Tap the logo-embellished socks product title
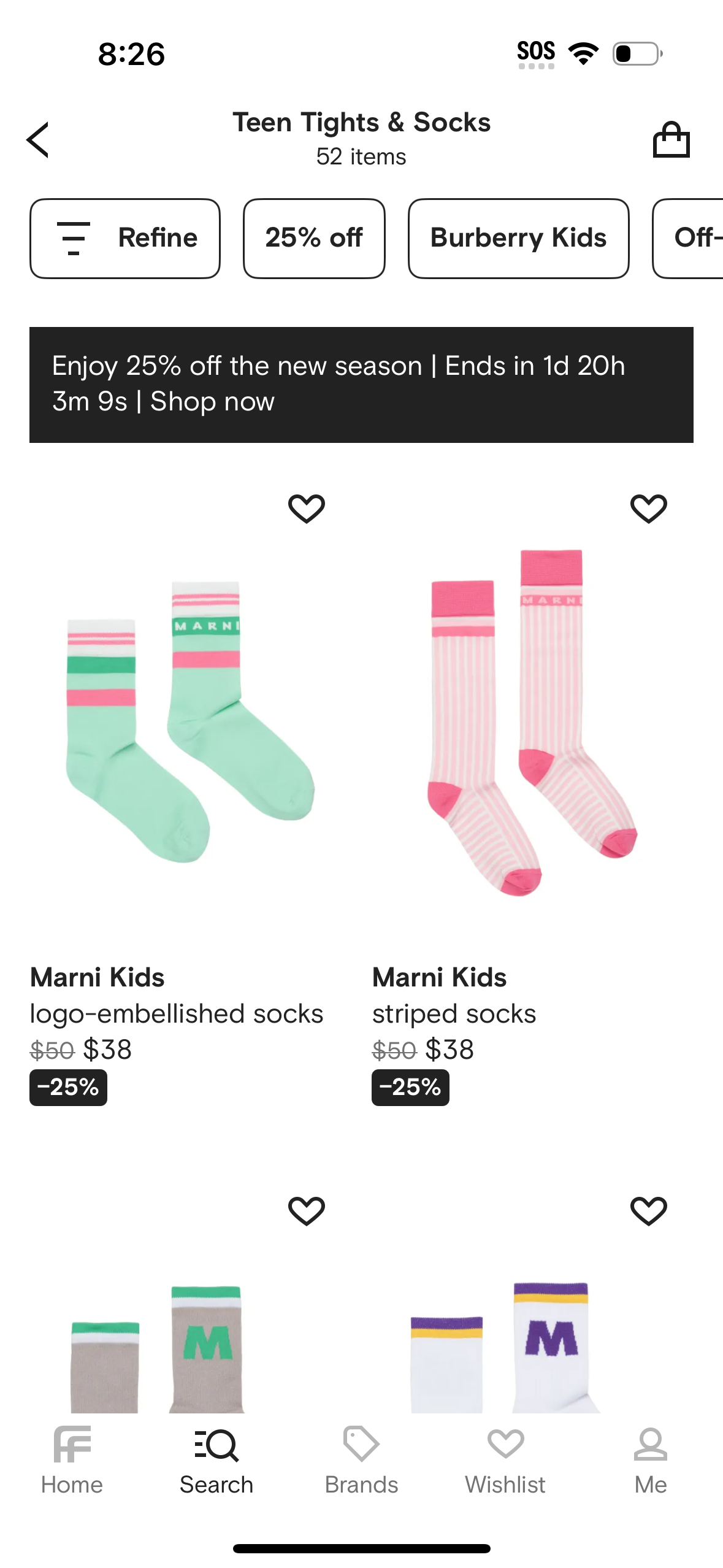The height and width of the screenshot is (1568, 723). tap(177, 1014)
